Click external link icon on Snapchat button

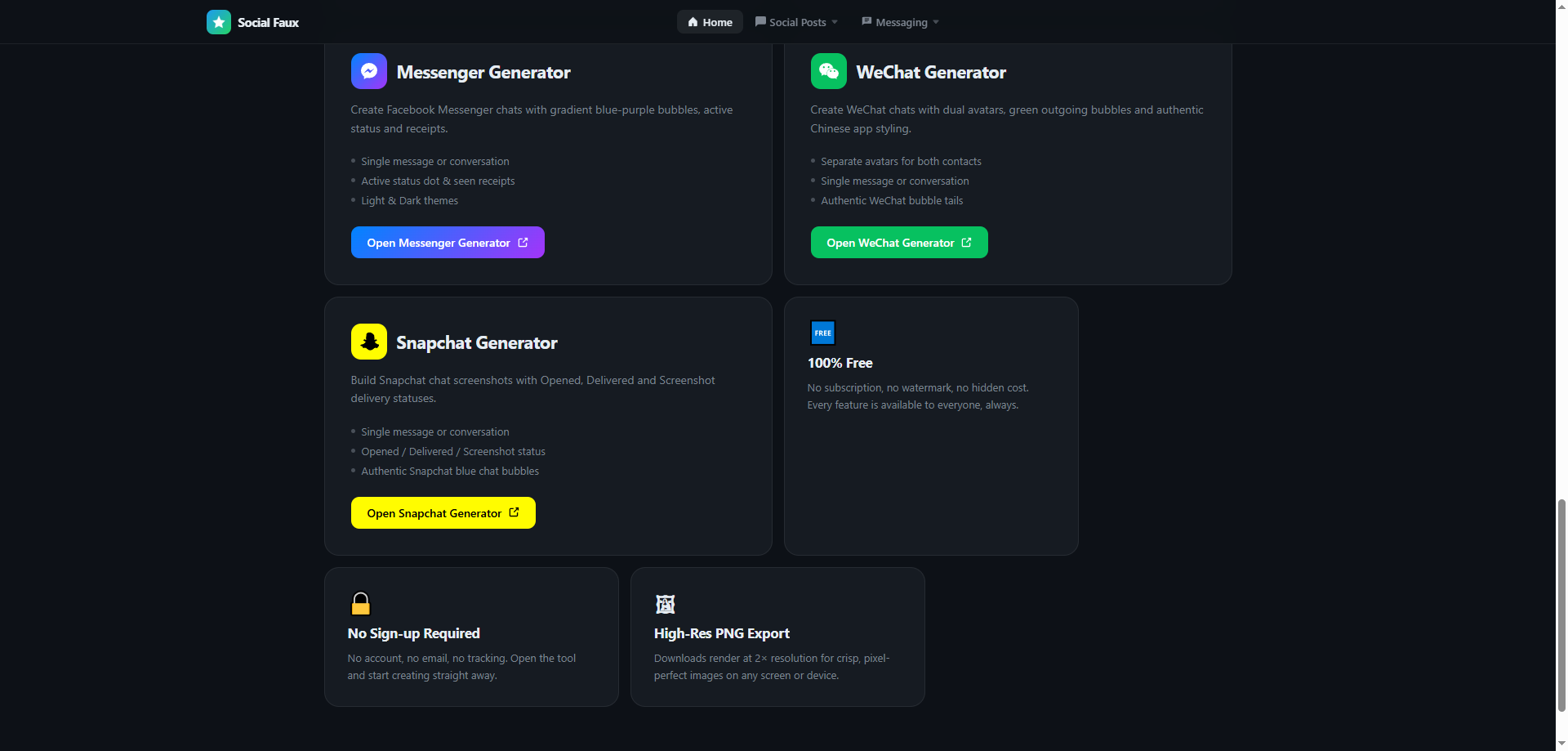(x=514, y=513)
